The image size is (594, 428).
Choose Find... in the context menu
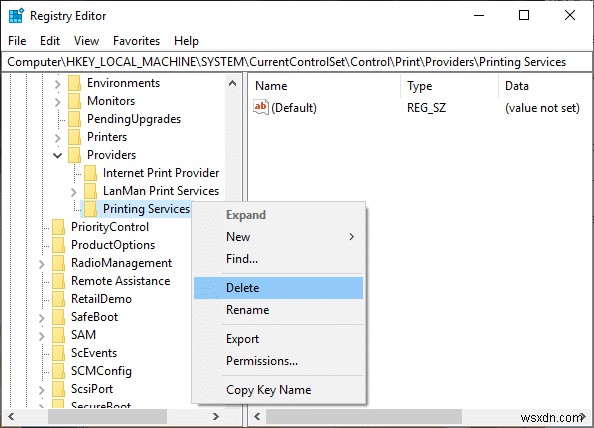click(x=278, y=259)
